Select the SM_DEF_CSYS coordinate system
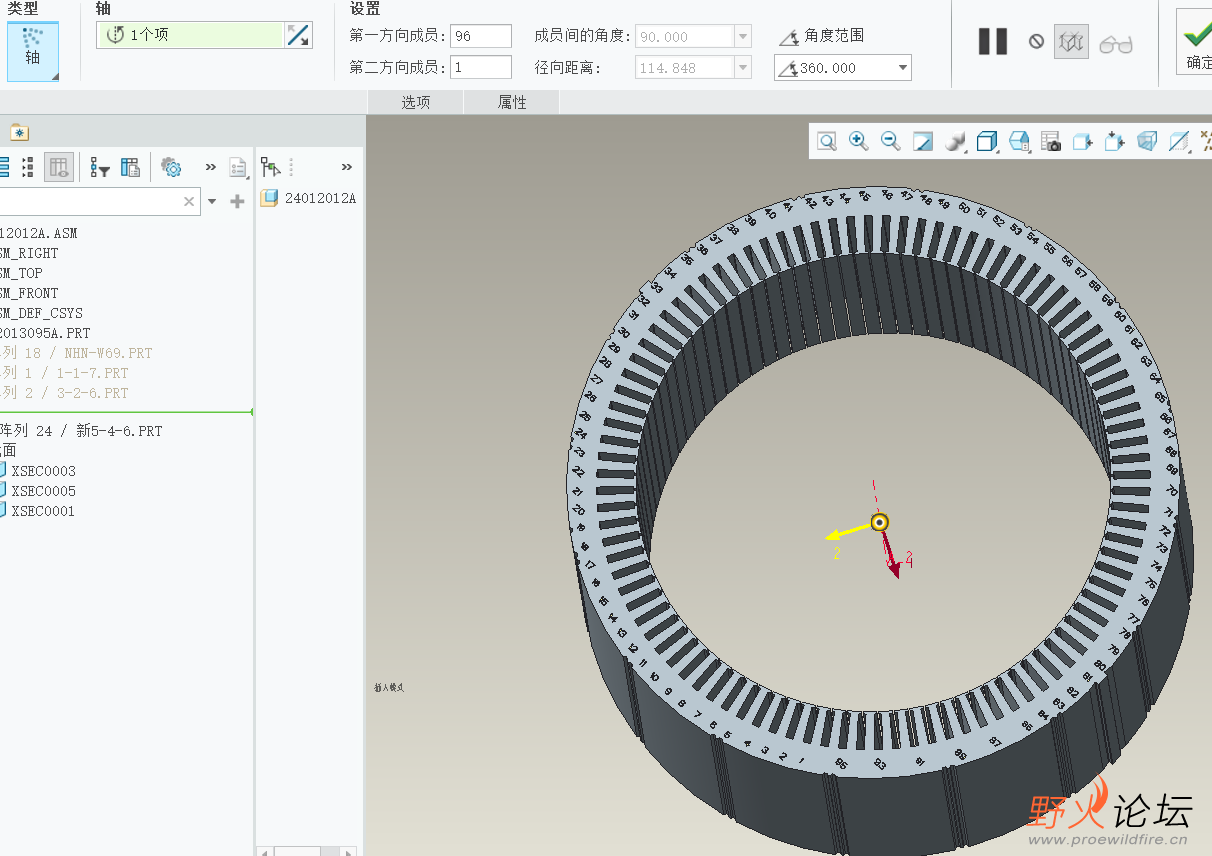Screen dimensions: 1212x856 [x=42, y=313]
